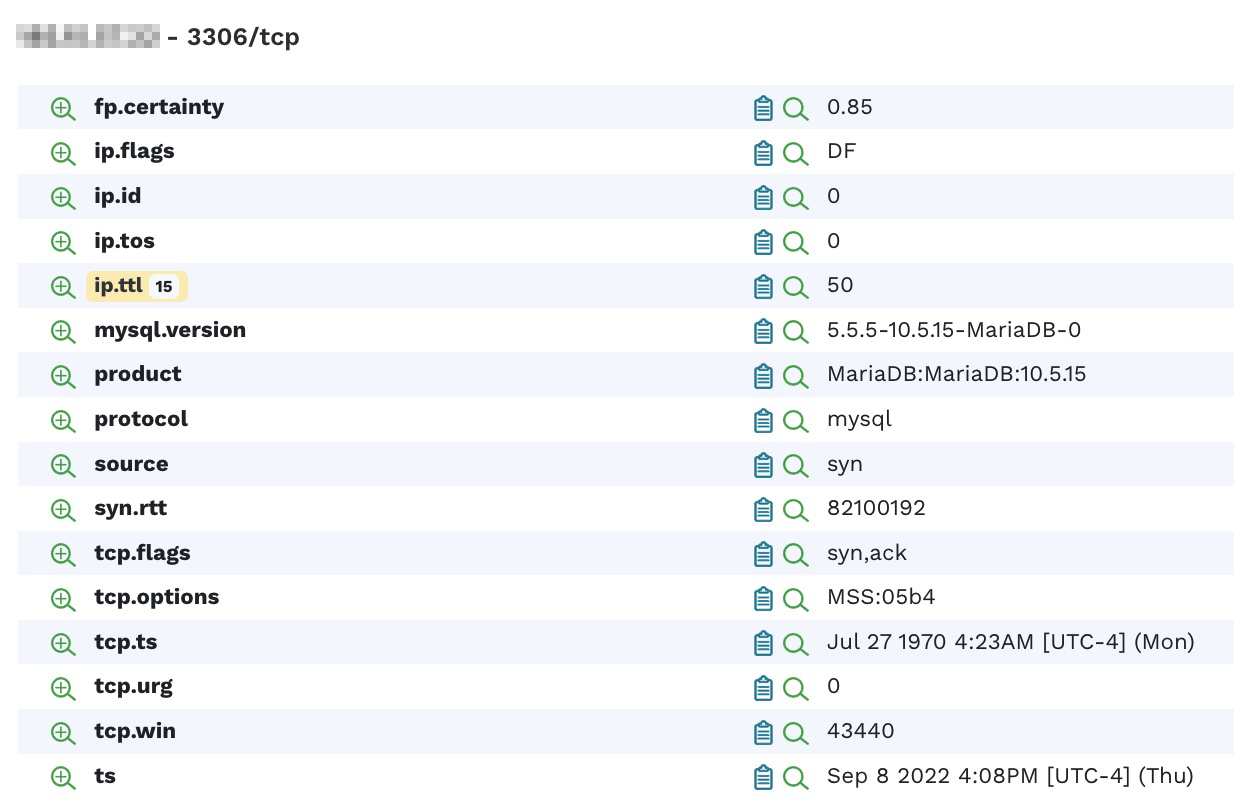This screenshot has width=1234, height=810.
Task: Click the 15 badge beside ip.ttl
Action: click(163, 286)
